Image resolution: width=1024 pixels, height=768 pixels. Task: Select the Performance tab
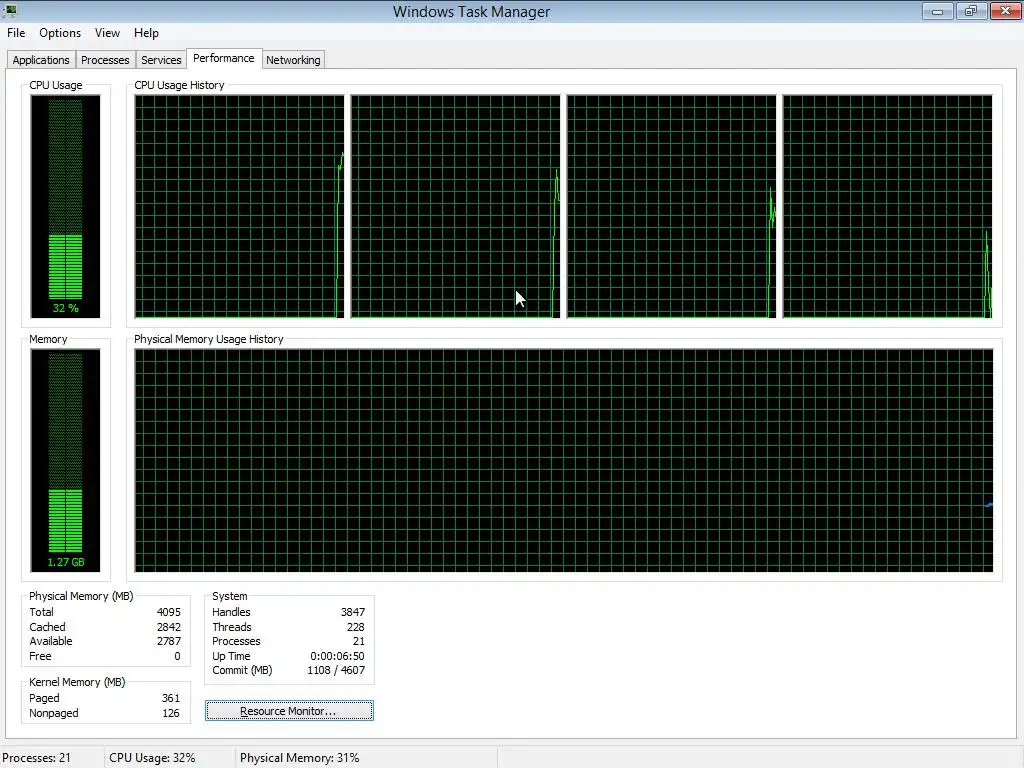tap(224, 58)
